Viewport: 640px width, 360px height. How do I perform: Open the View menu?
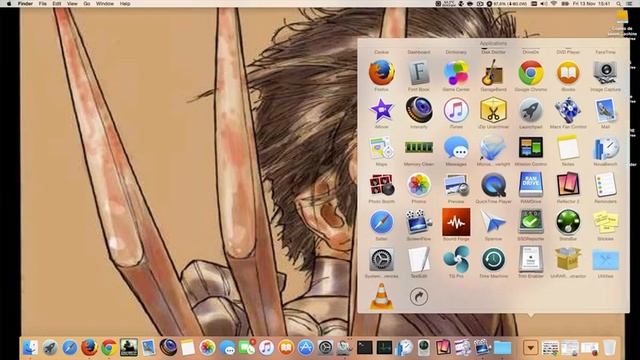(x=72, y=4)
